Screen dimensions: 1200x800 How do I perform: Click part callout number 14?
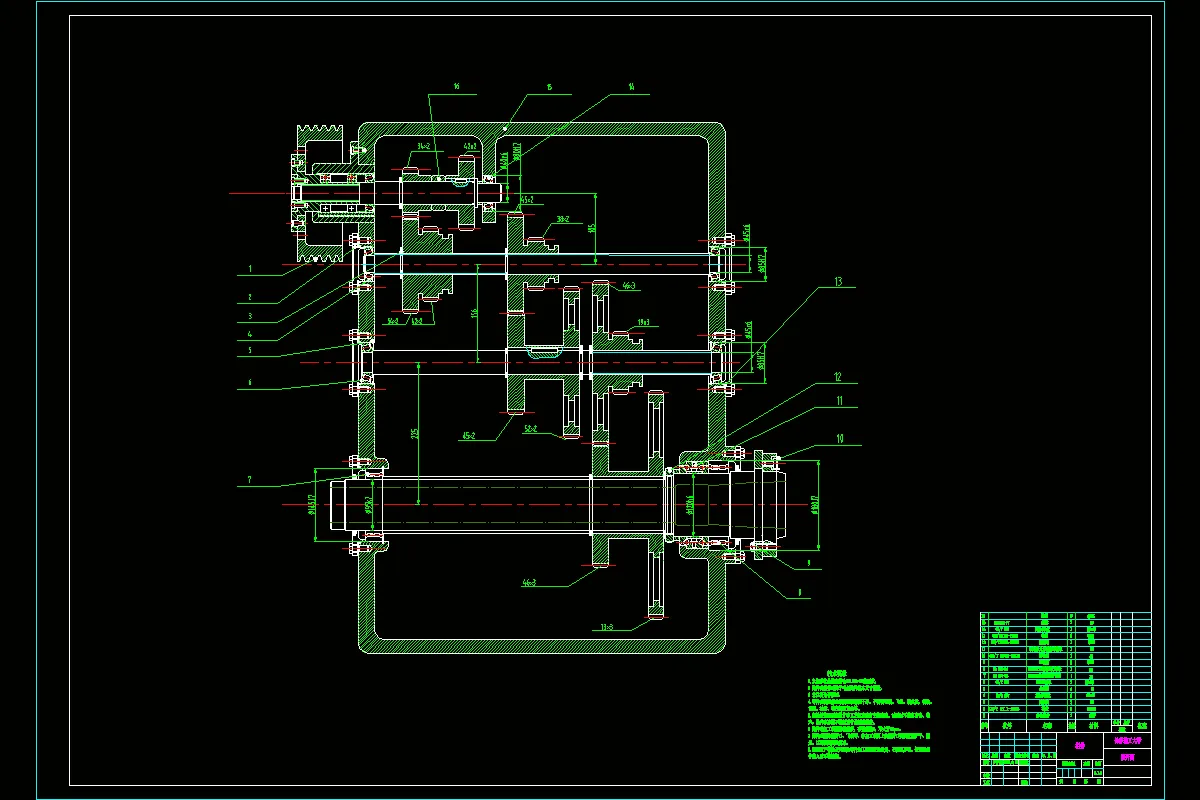pos(631,88)
